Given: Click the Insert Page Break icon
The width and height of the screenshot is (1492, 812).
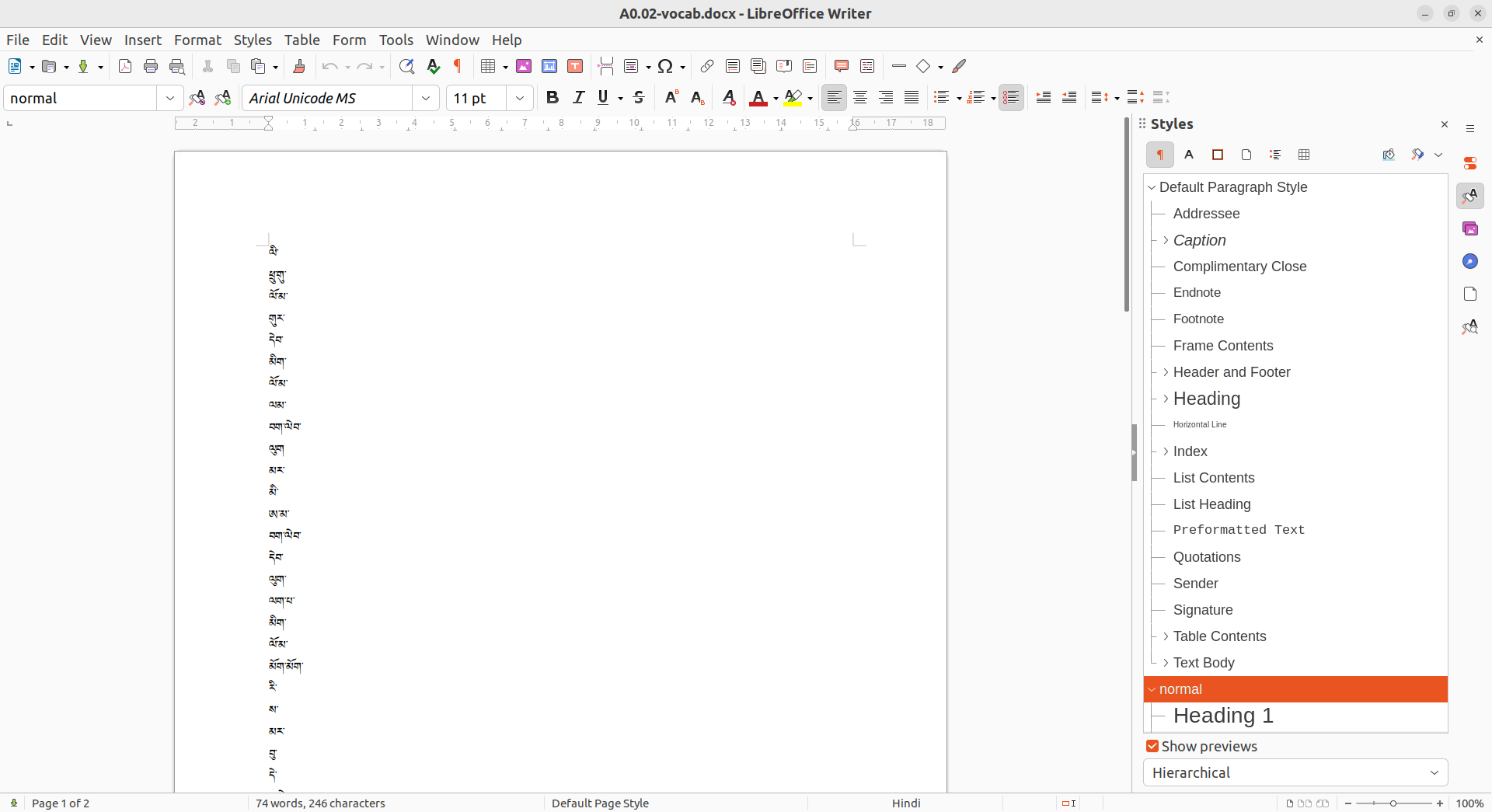Looking at the screenshot, I should pos(606,66).
